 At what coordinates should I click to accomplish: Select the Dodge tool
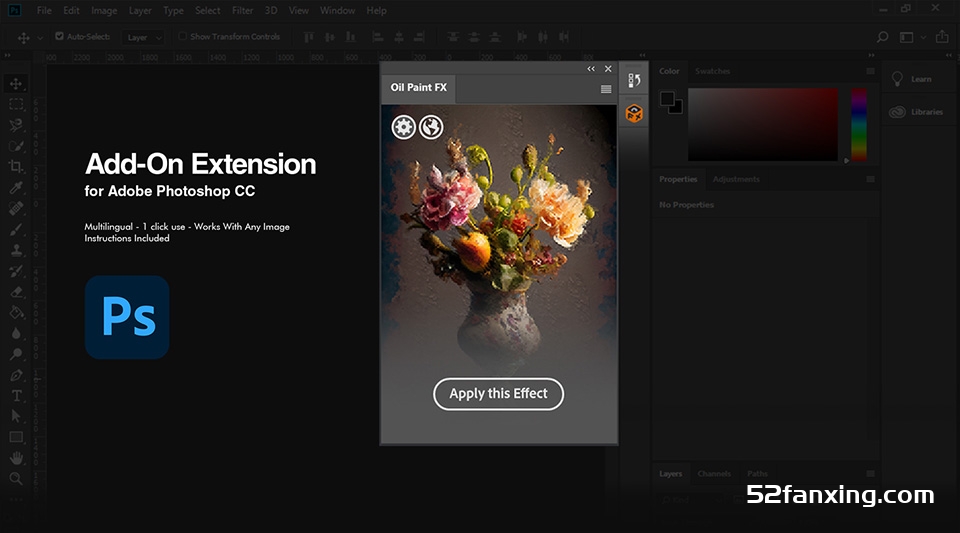tap(16, 354)
